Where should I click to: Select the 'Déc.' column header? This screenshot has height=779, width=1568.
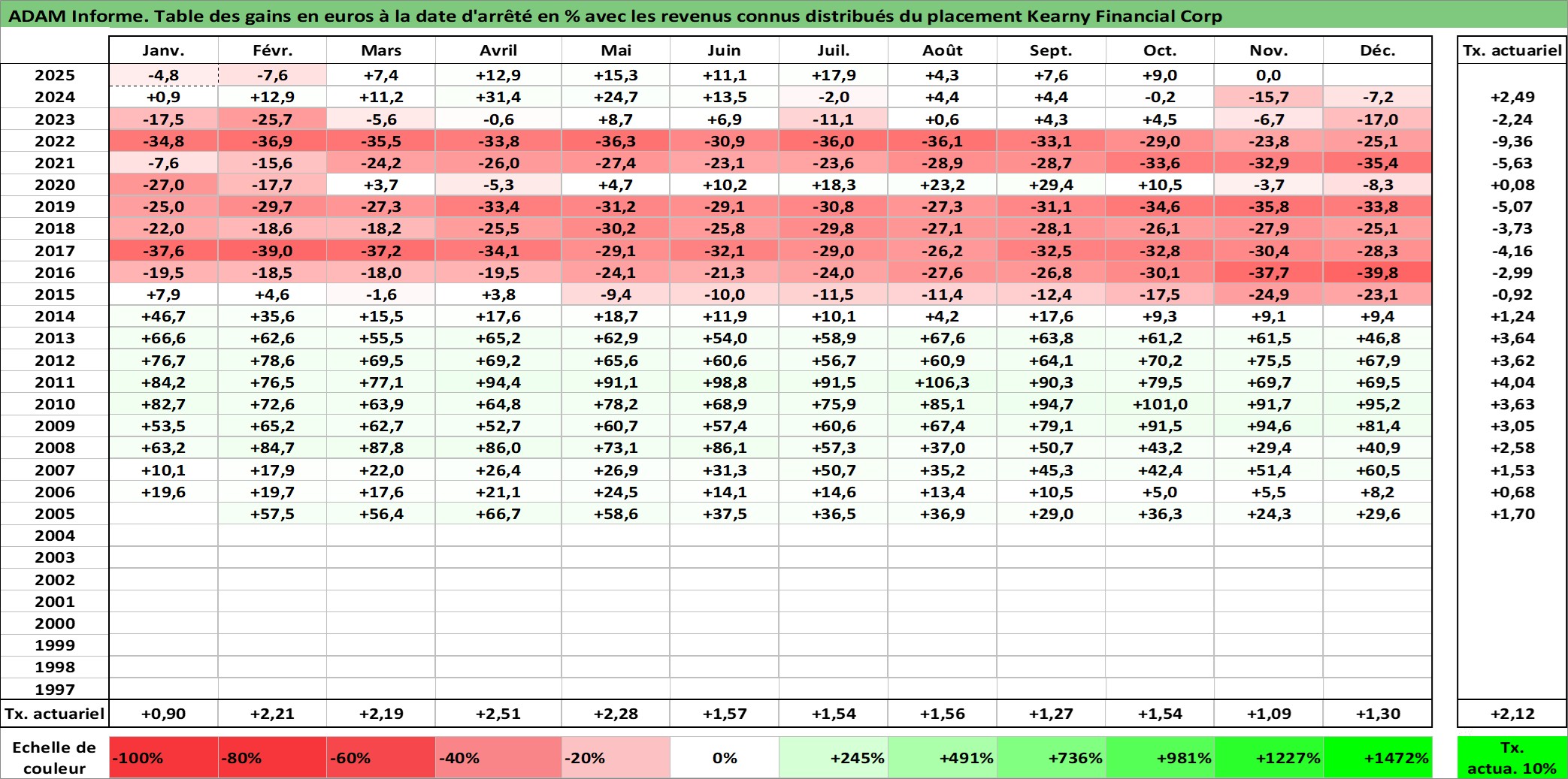click(x=1378, y=50)
